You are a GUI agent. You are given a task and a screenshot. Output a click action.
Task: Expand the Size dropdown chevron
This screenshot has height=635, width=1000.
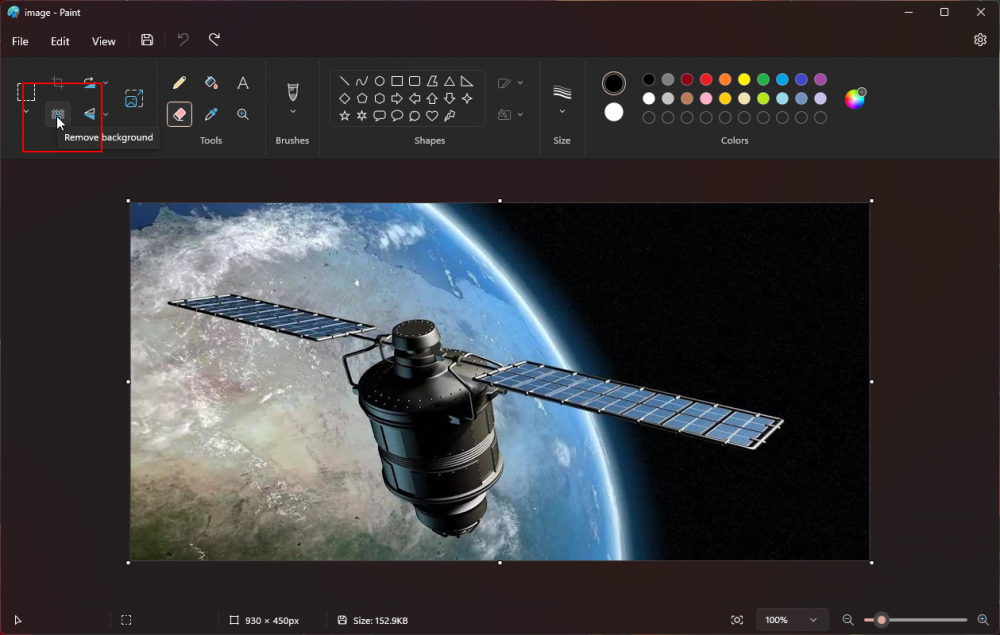[562, 112]
